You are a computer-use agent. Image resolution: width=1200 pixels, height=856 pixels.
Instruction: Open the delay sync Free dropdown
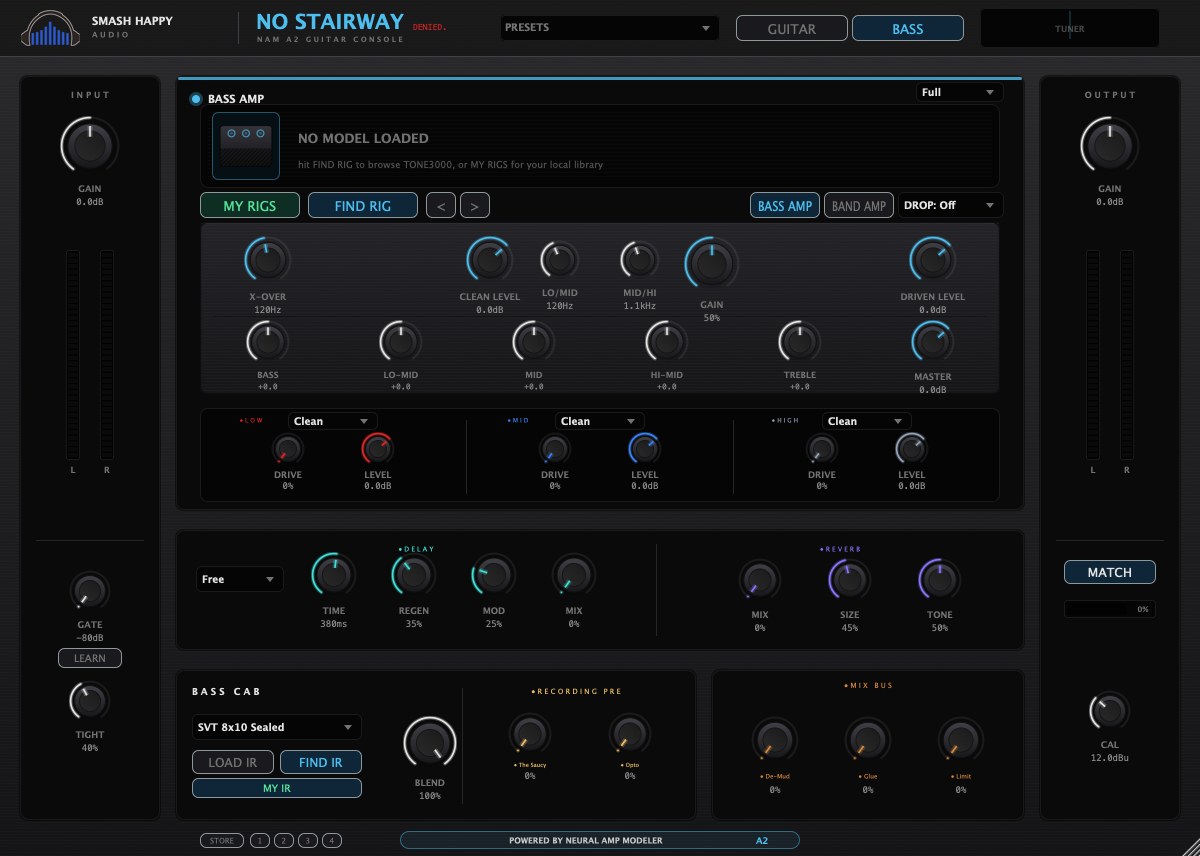[x=240, y=579]
